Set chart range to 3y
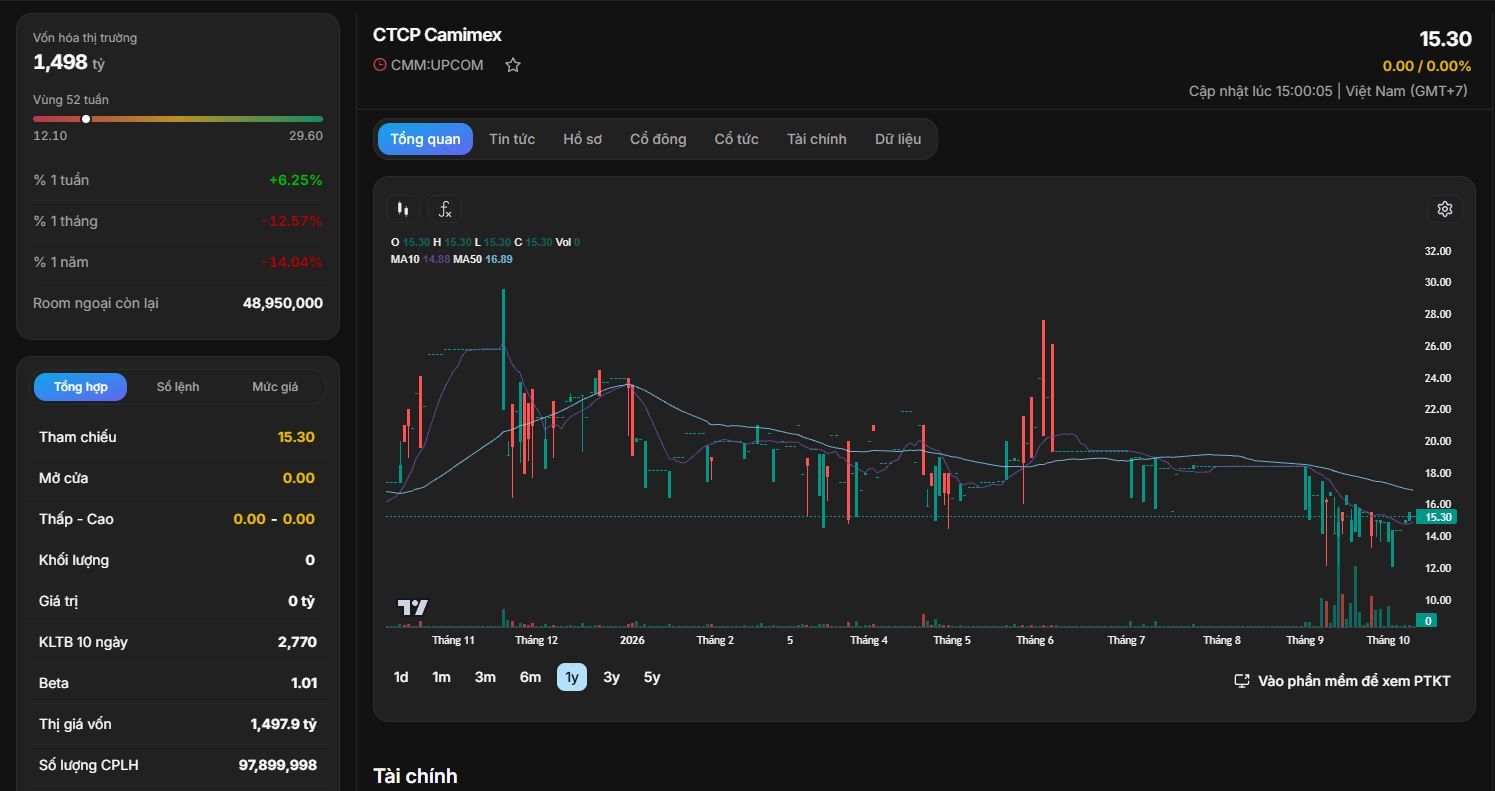Viewport: 1495px width, 791px height. (611, 677)
